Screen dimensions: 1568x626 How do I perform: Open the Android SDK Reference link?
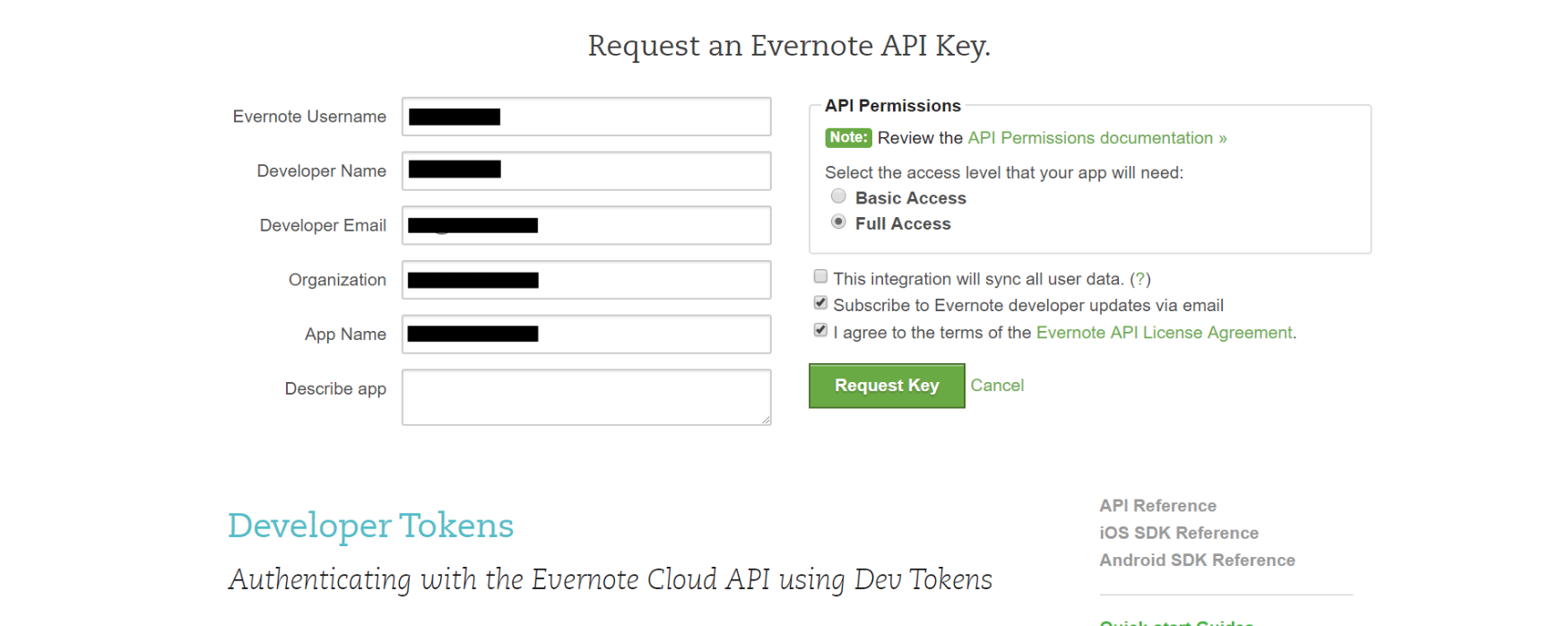pyautogui.click(x=1197, y=561)
